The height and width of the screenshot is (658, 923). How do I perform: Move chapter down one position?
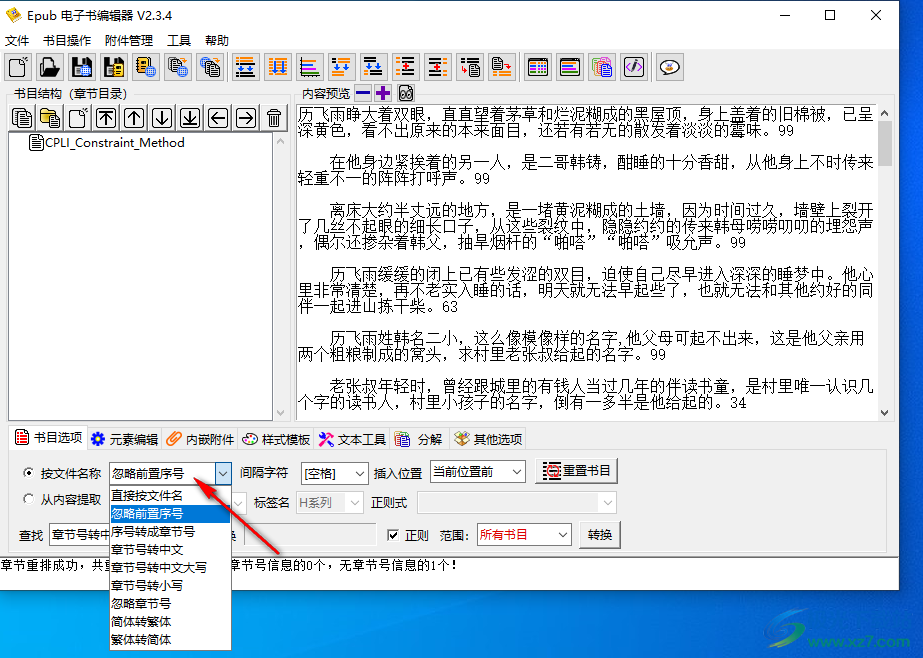pyautogui.click(x=162, y=118)
